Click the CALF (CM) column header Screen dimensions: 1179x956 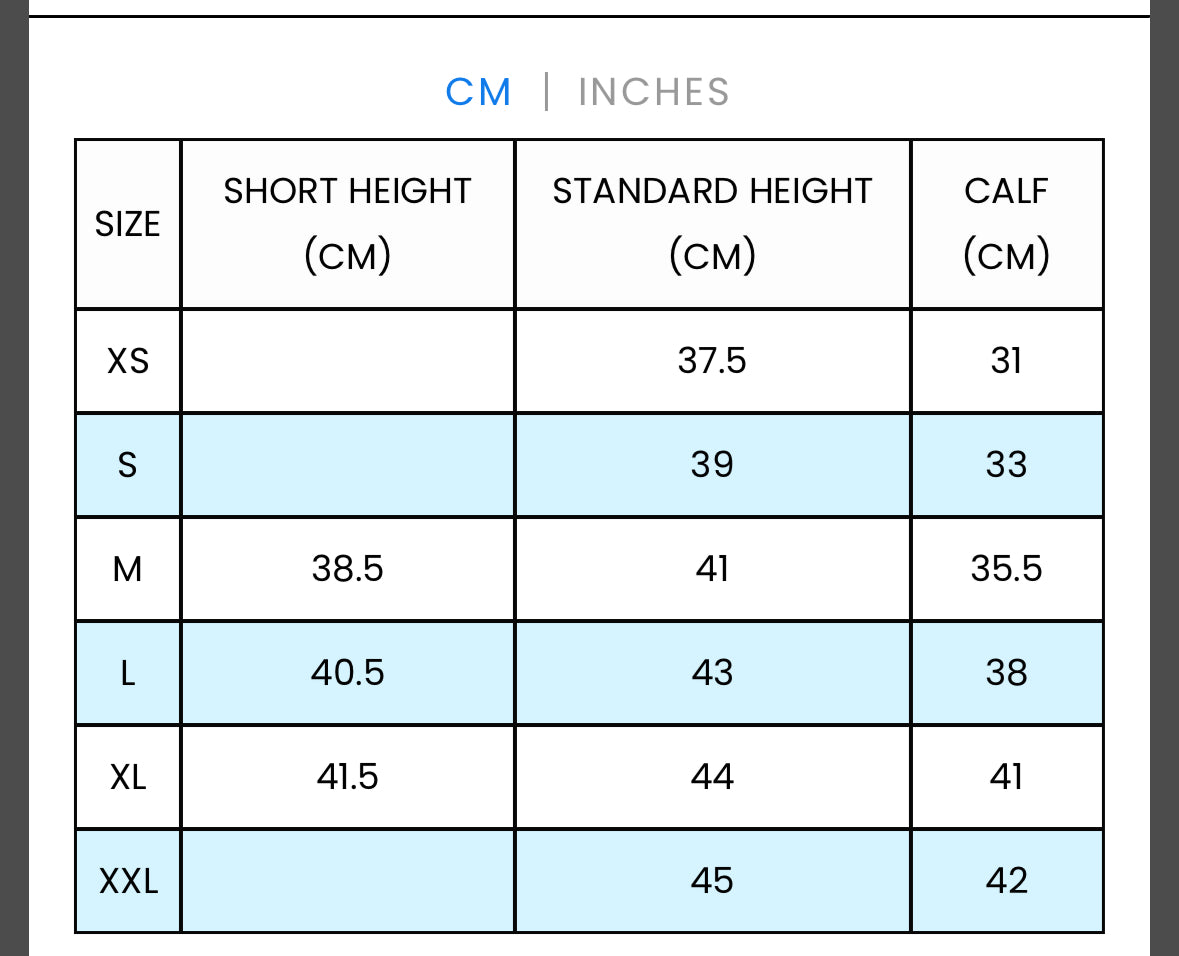tap(1006, 223)
